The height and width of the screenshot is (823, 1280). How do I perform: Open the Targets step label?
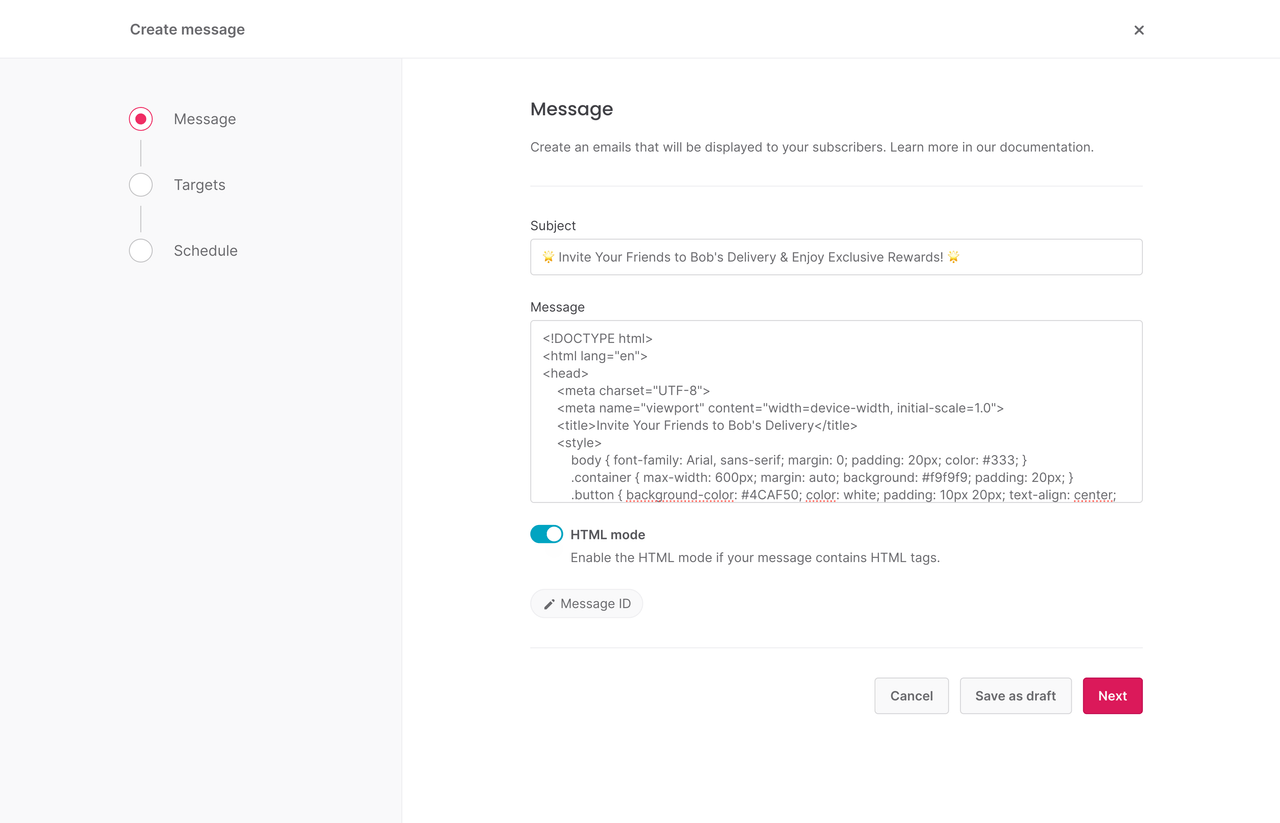click(199, 185)
